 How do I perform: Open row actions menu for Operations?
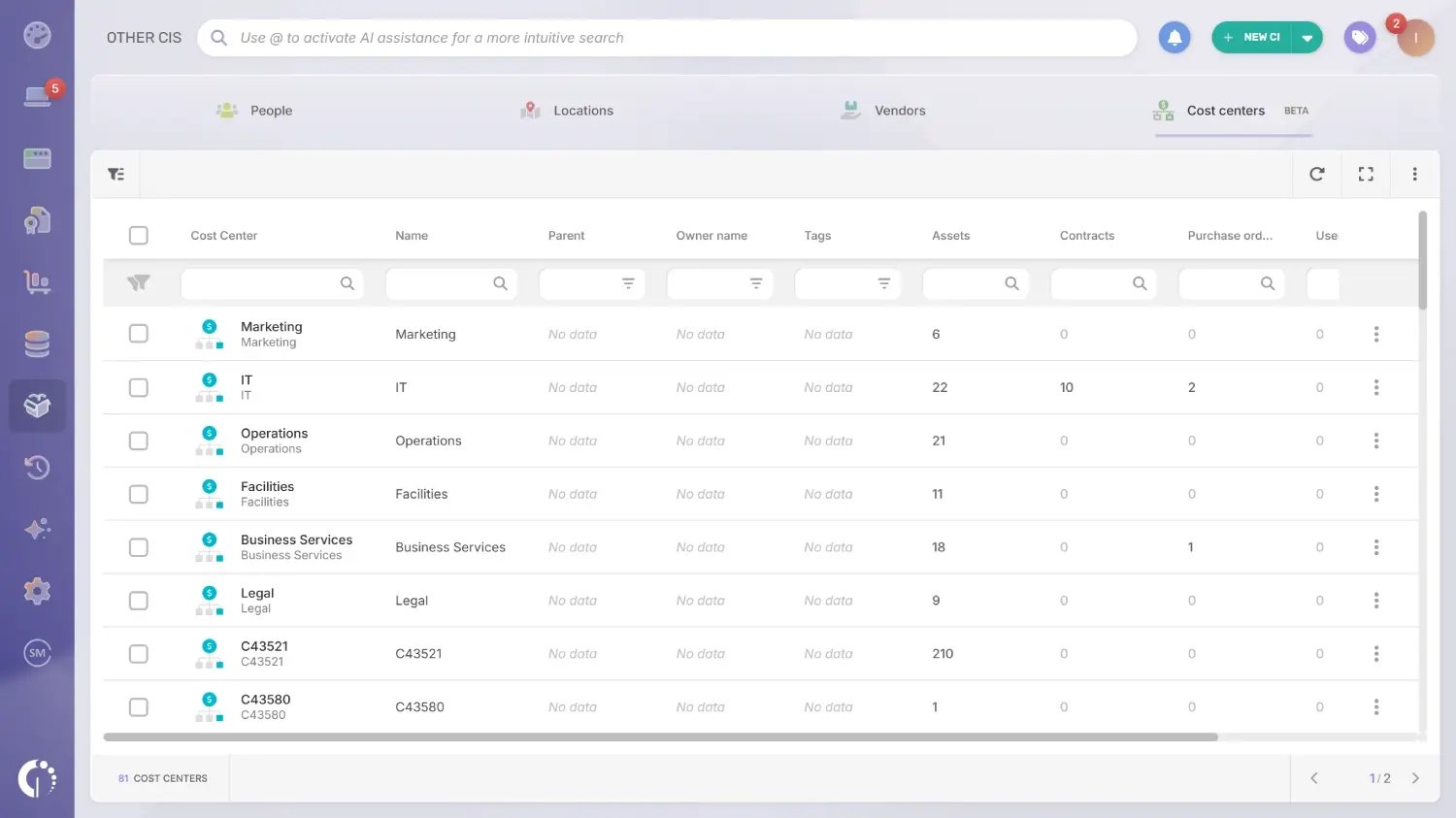(x=1376, y=441)
